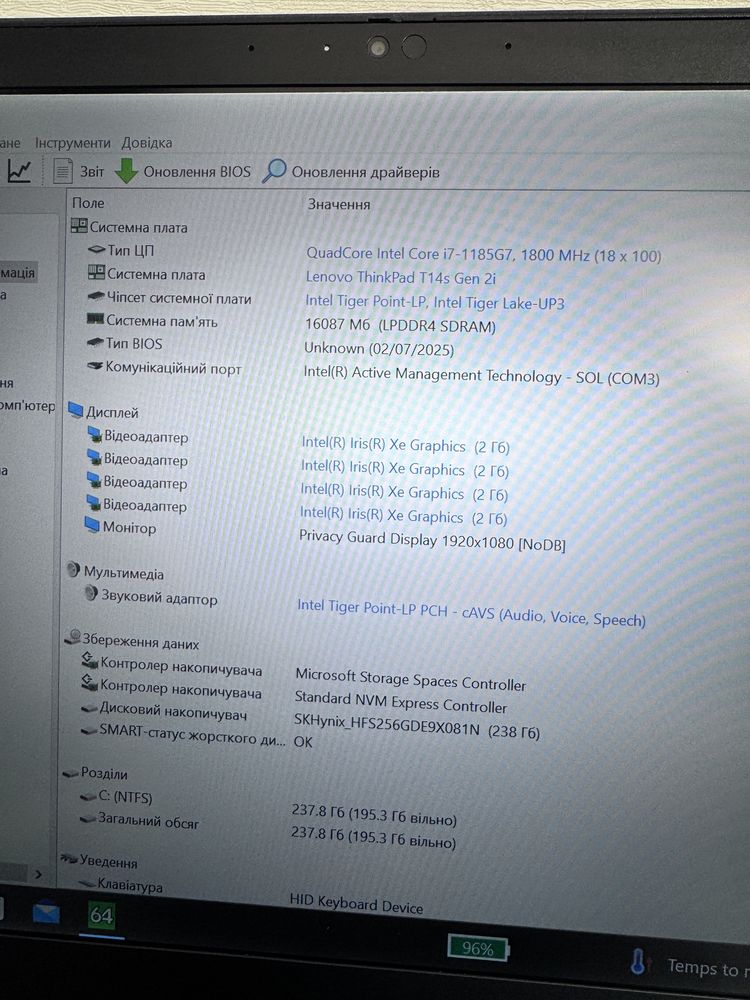Select Intel Active Management Technology SOL value
Viewport: 750px width, 1000px height.
pyautogui.click(x=482, y=375)
